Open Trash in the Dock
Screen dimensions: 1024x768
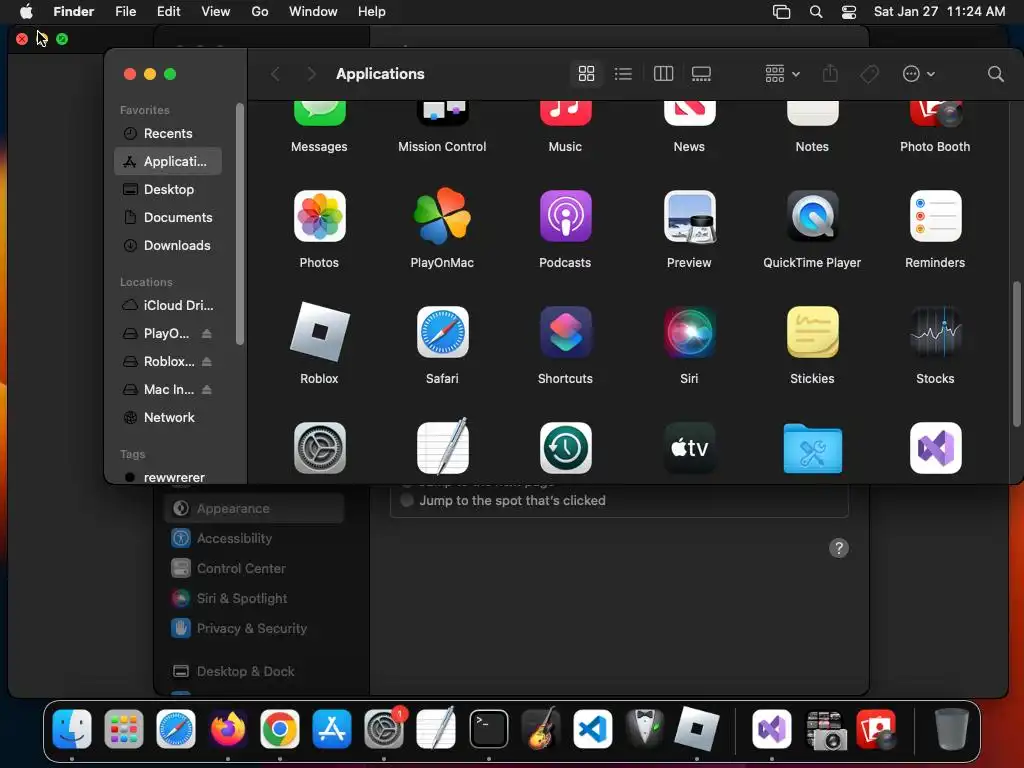point(952,729)
